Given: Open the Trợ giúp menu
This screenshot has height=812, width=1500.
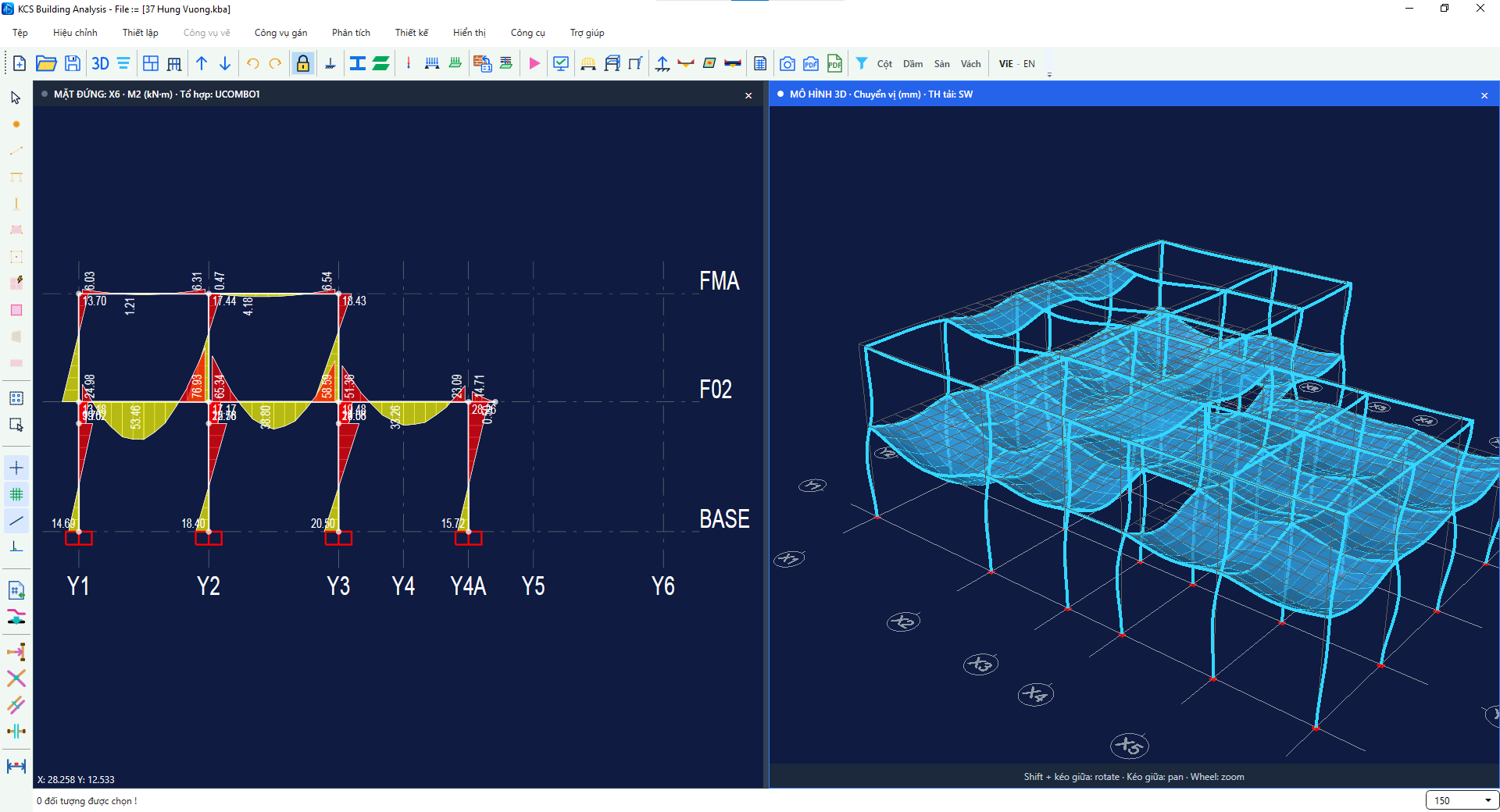Looking at the screenshot, I should pos(587,33).
